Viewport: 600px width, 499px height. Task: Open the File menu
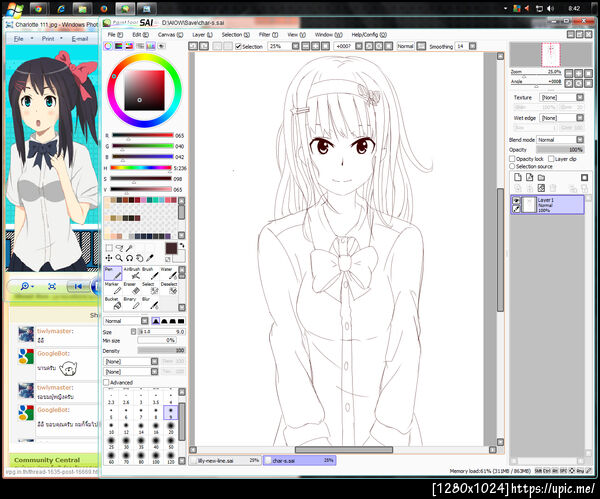(114, 35)
